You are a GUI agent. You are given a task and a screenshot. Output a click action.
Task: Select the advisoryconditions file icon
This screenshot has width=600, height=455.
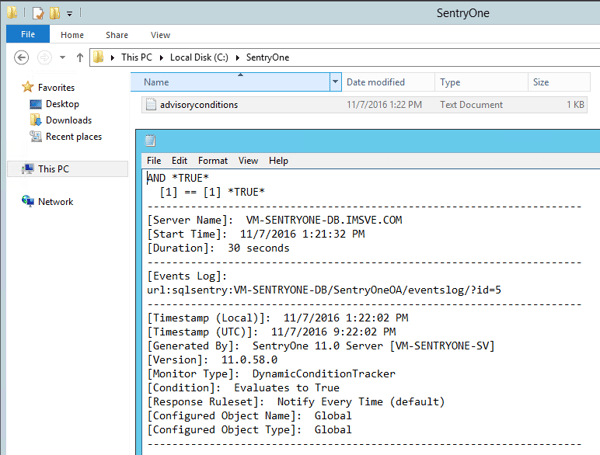151,104
